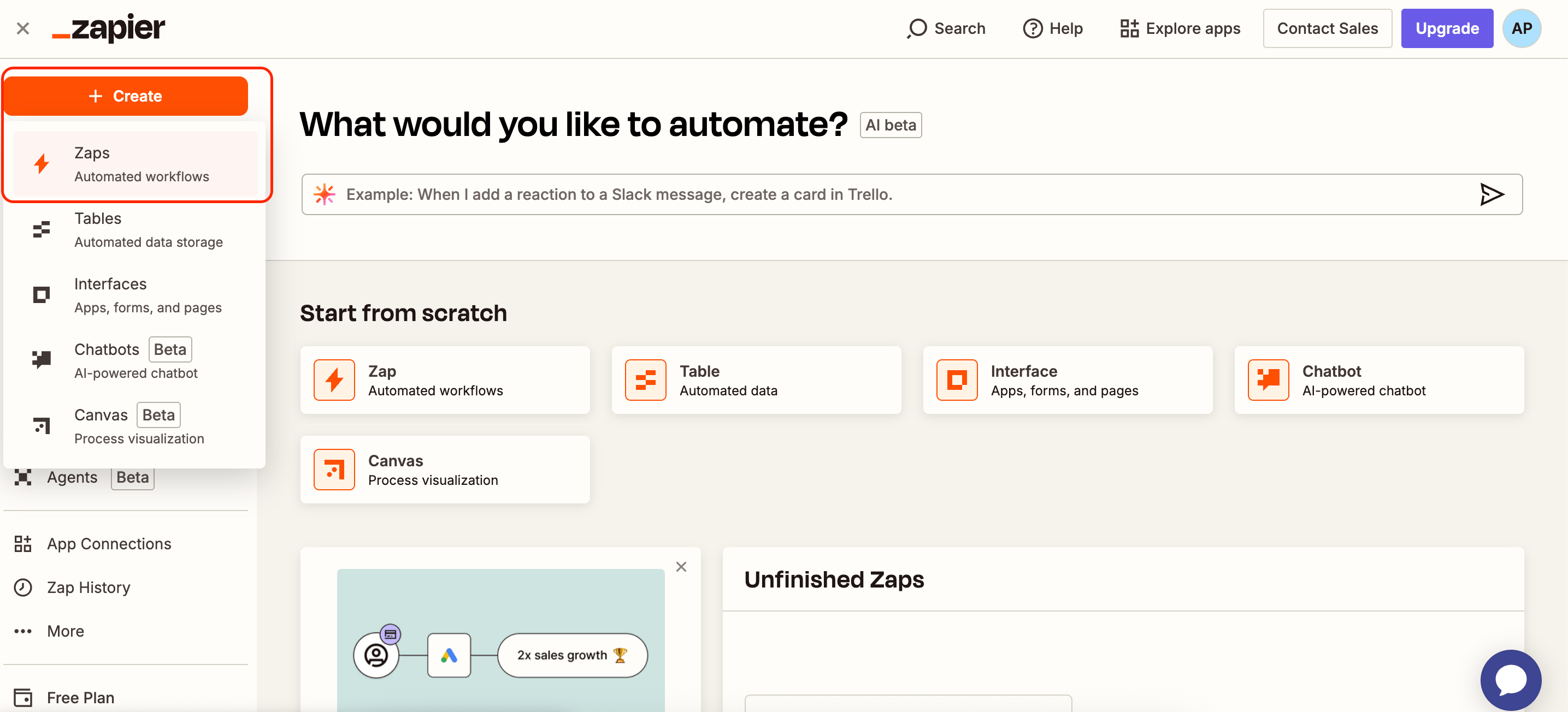Start a Zap from scratch card
Image resolution: width=1568 pixels, height=712 pixels.
[x=445, y=381]
